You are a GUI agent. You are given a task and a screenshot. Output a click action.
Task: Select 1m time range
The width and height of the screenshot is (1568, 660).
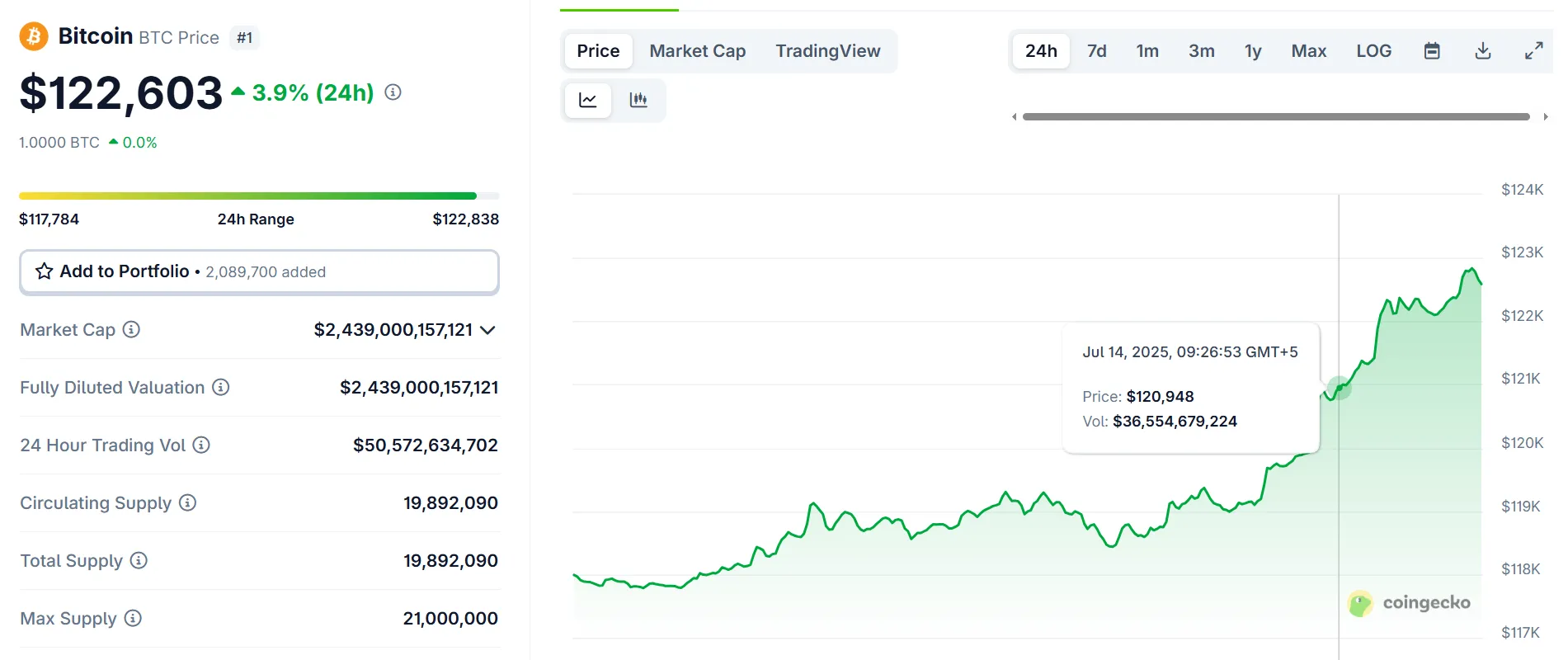[x=1147, y=51]
